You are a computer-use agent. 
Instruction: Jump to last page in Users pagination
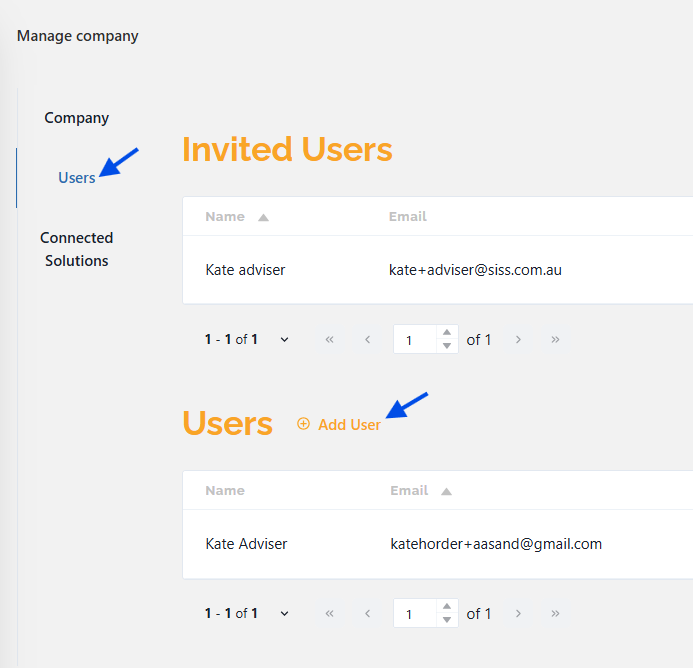pos(555,613)
